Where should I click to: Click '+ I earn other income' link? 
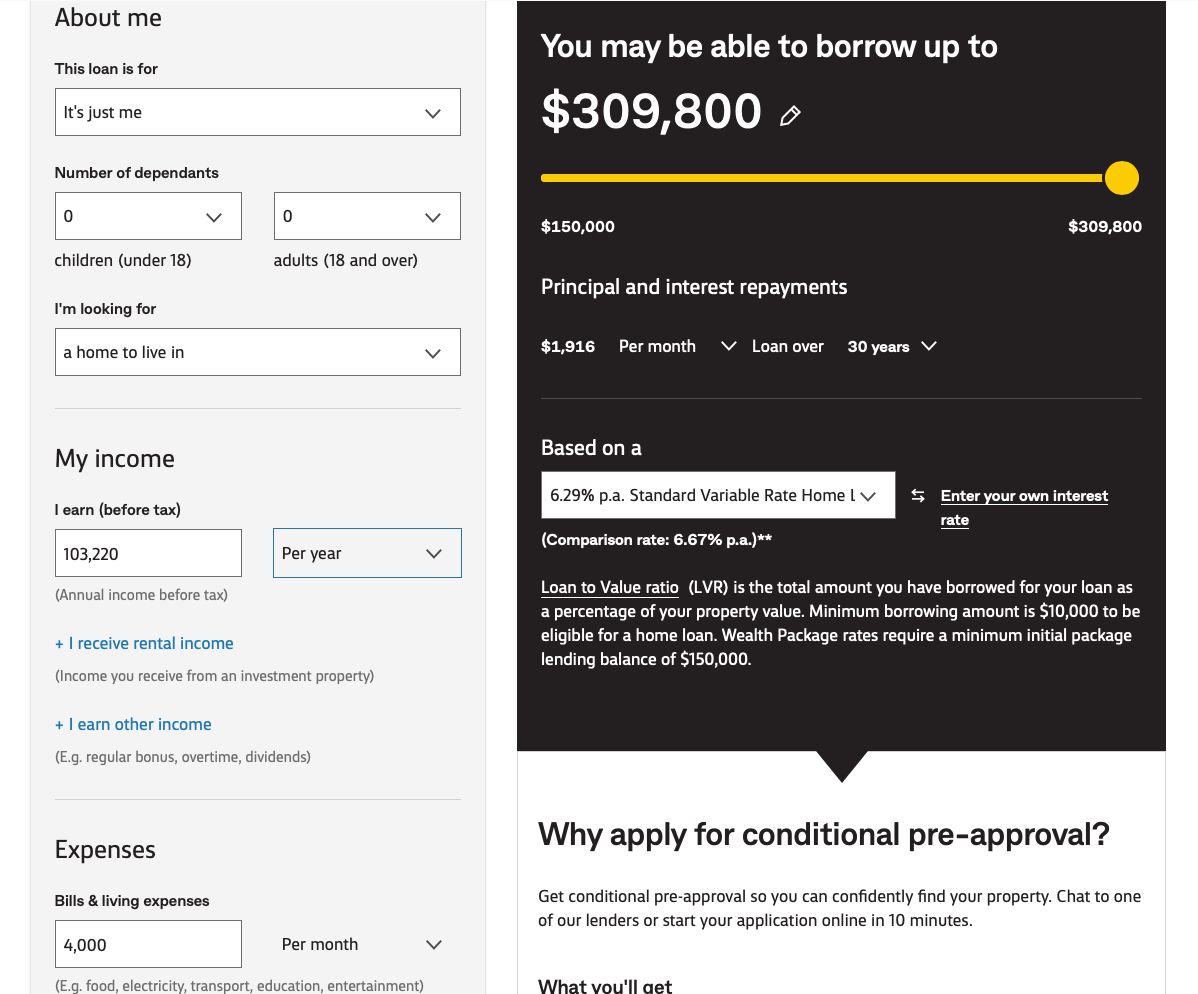click(x=133, y=724)
